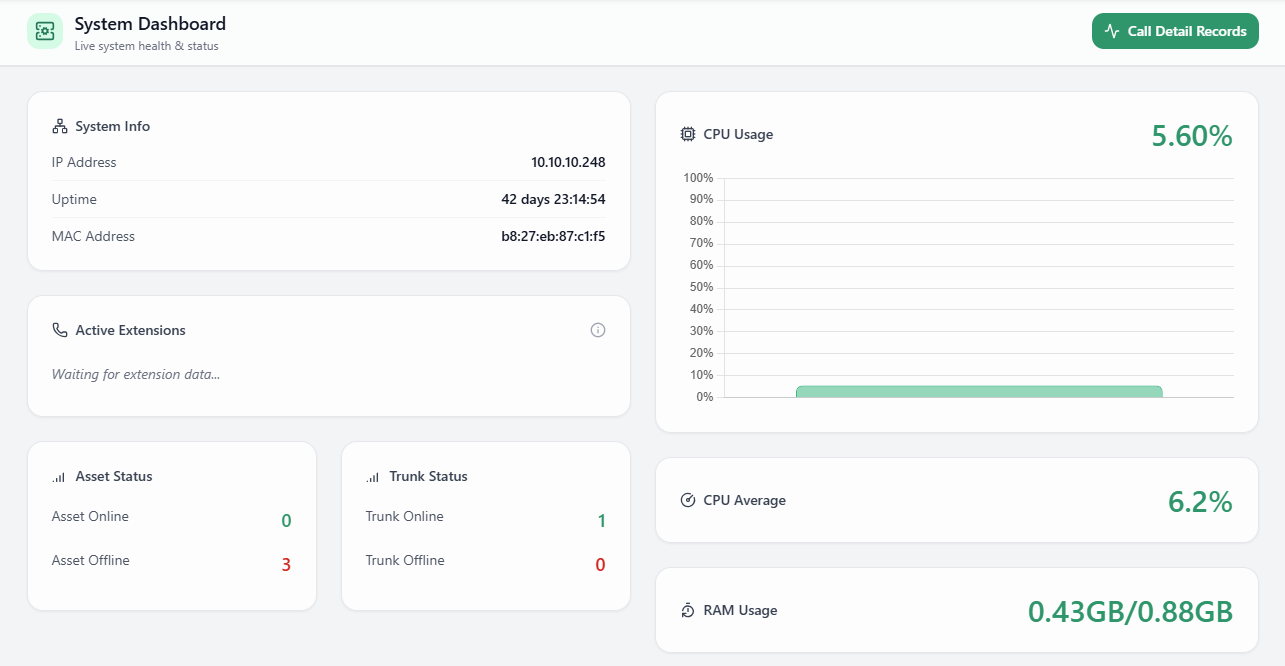Click the CPU Usage processor chip icon
1285x666 pixels.
coord(688,133)
